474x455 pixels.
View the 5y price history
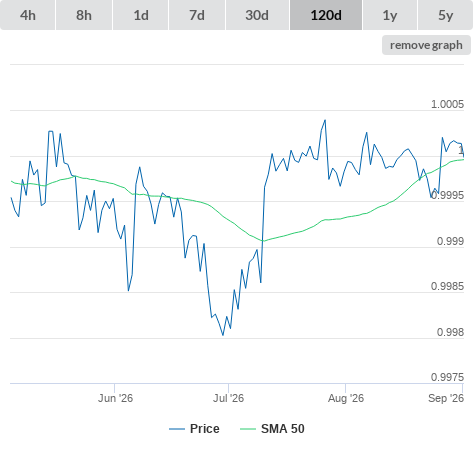coord(446,15)
